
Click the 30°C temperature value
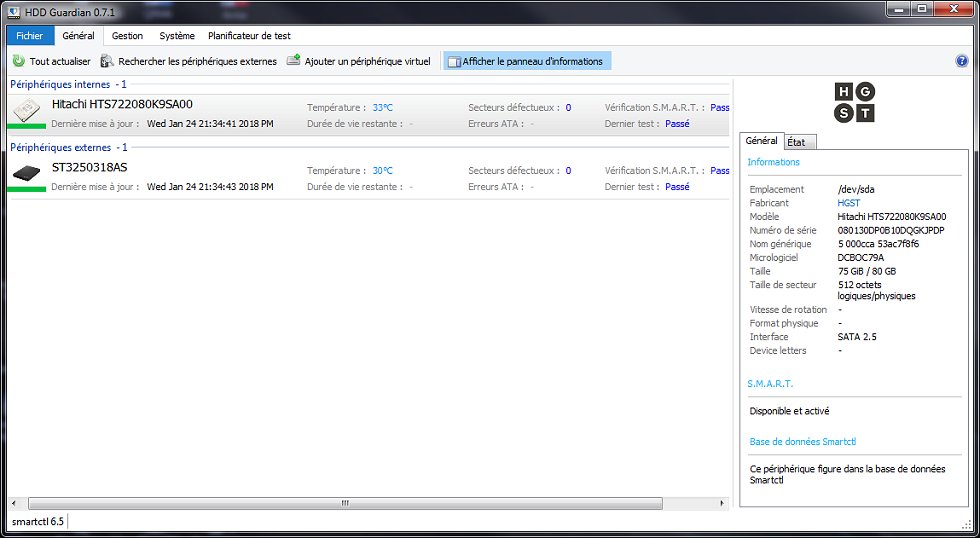tap(382, 171)
